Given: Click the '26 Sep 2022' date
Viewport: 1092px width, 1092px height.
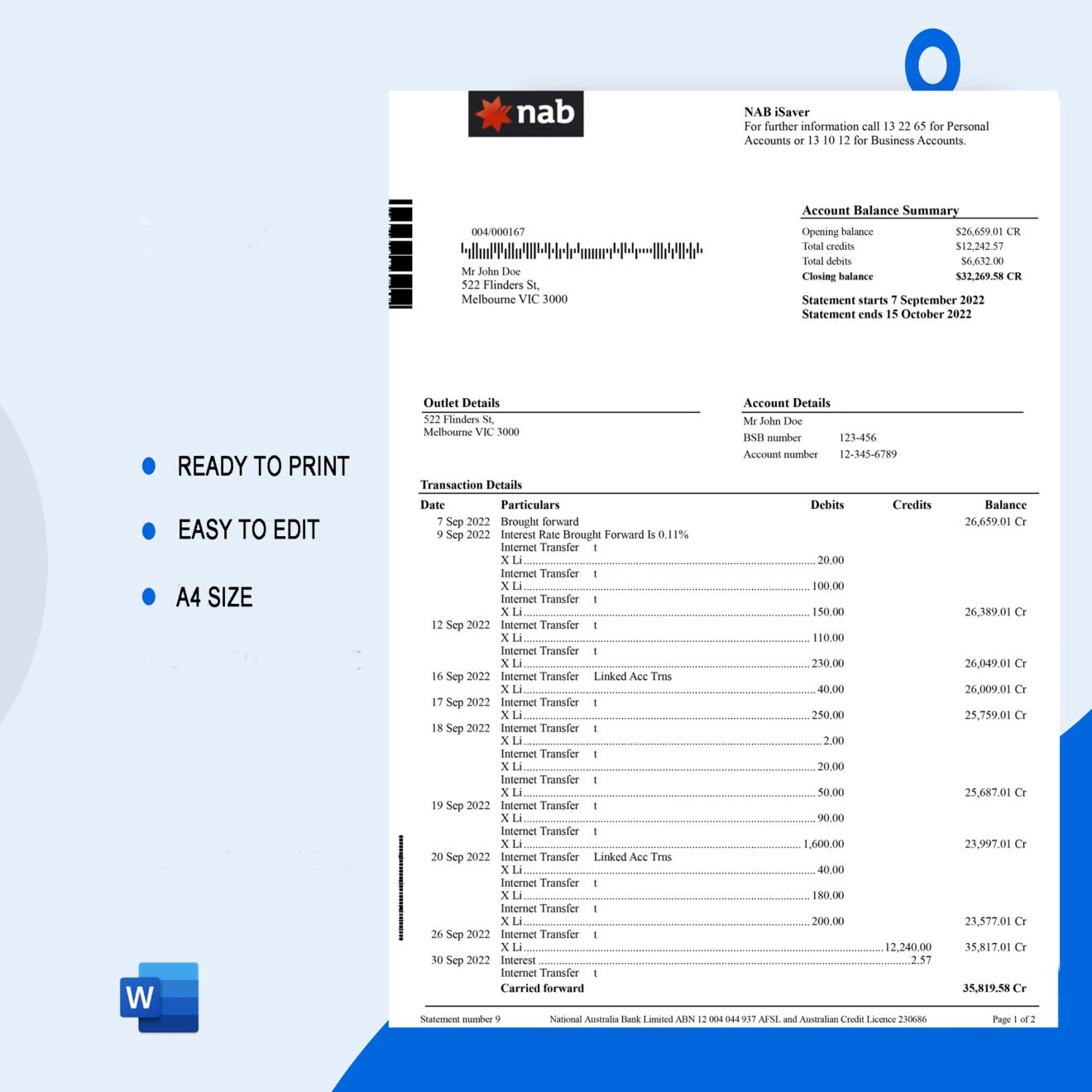Looking at the screenshot, I should pos(461,935).
